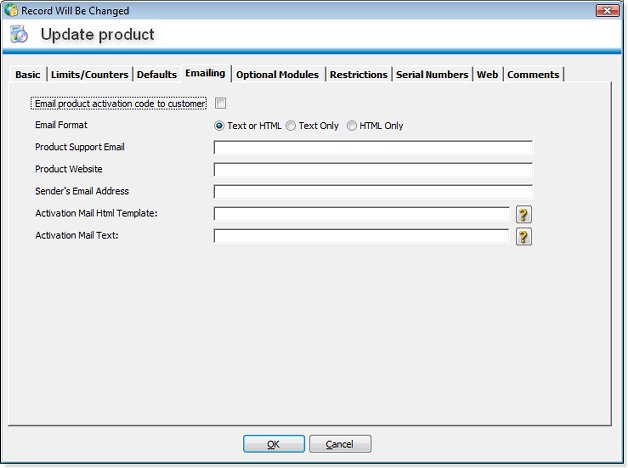Click the title bar application icon
This screenshot has width=628, height=468.
click(x=10, y=10)
